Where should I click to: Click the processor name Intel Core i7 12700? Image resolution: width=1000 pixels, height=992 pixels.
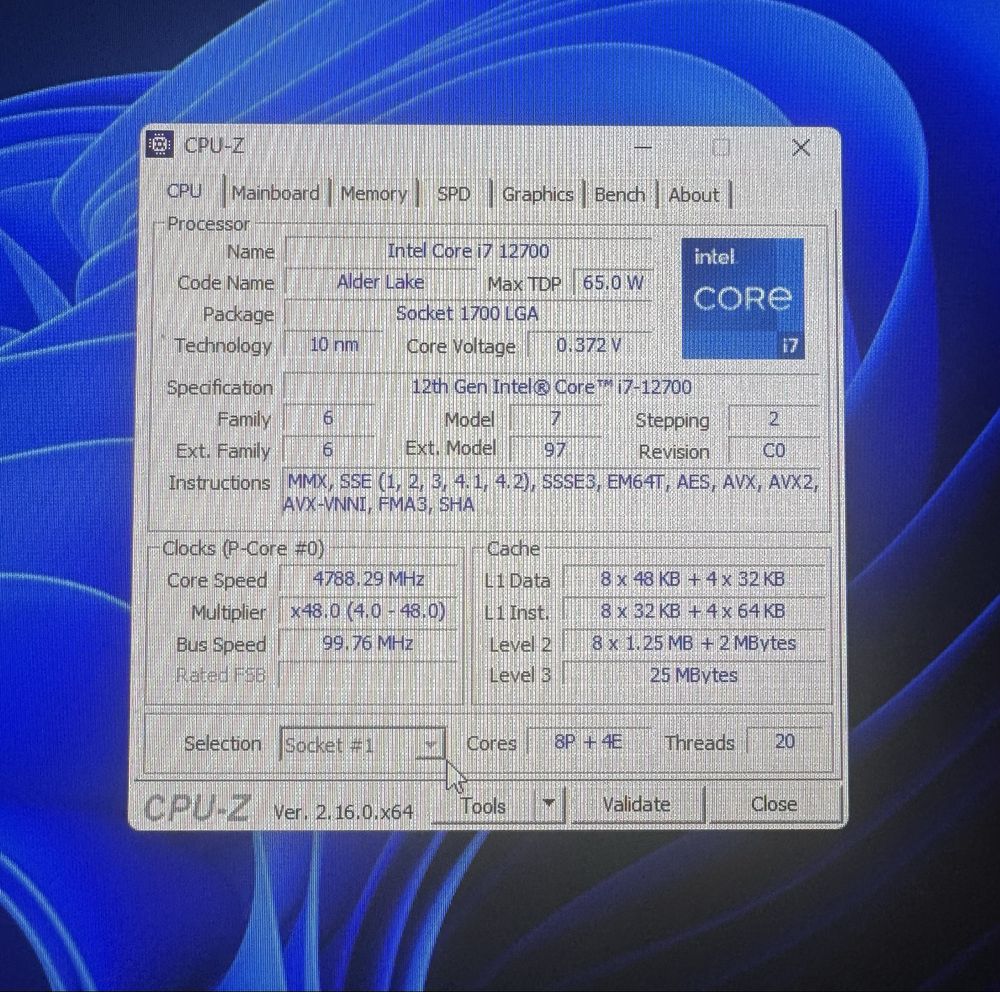(468, 251)
